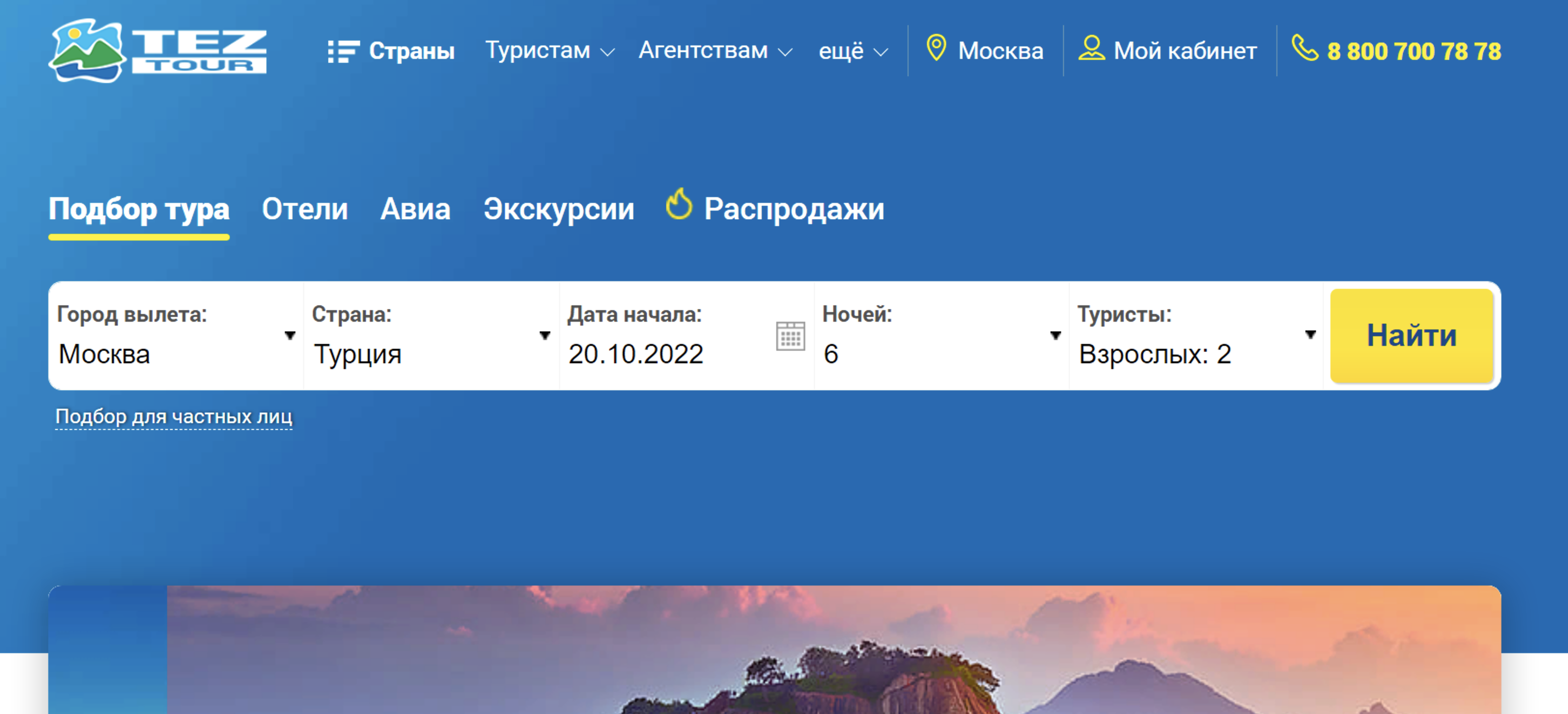The height and width of the screenshot is (714, 1568).
Task: Click the chevron beside Туристам
Action: 607,53
